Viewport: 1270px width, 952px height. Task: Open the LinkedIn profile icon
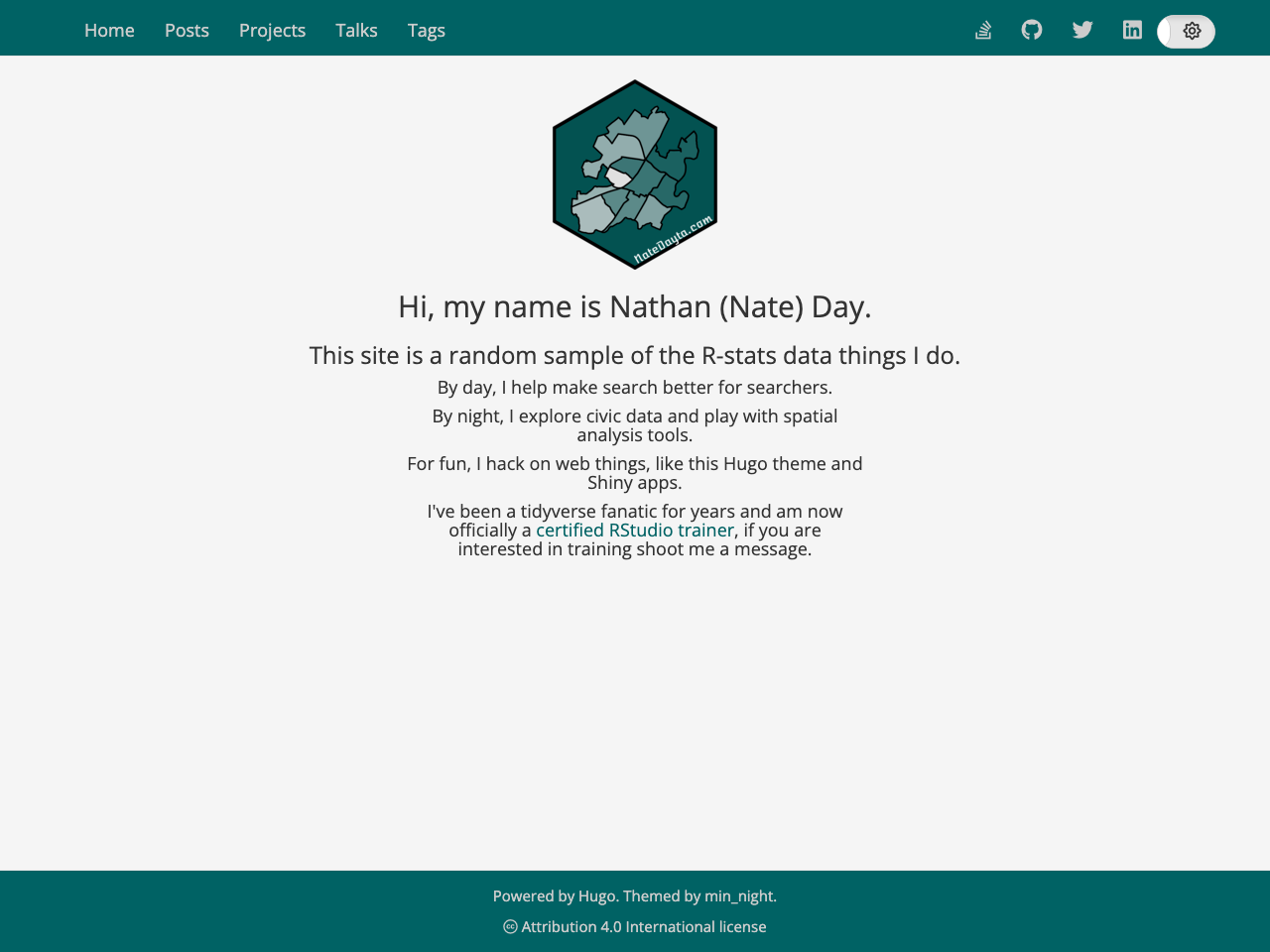click(x=1132, y=29)
